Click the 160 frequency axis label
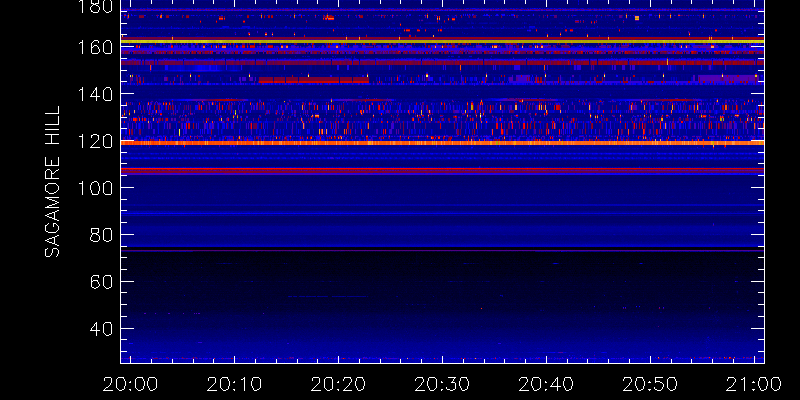Screen dimensions: 800x400 coord(96,47)
